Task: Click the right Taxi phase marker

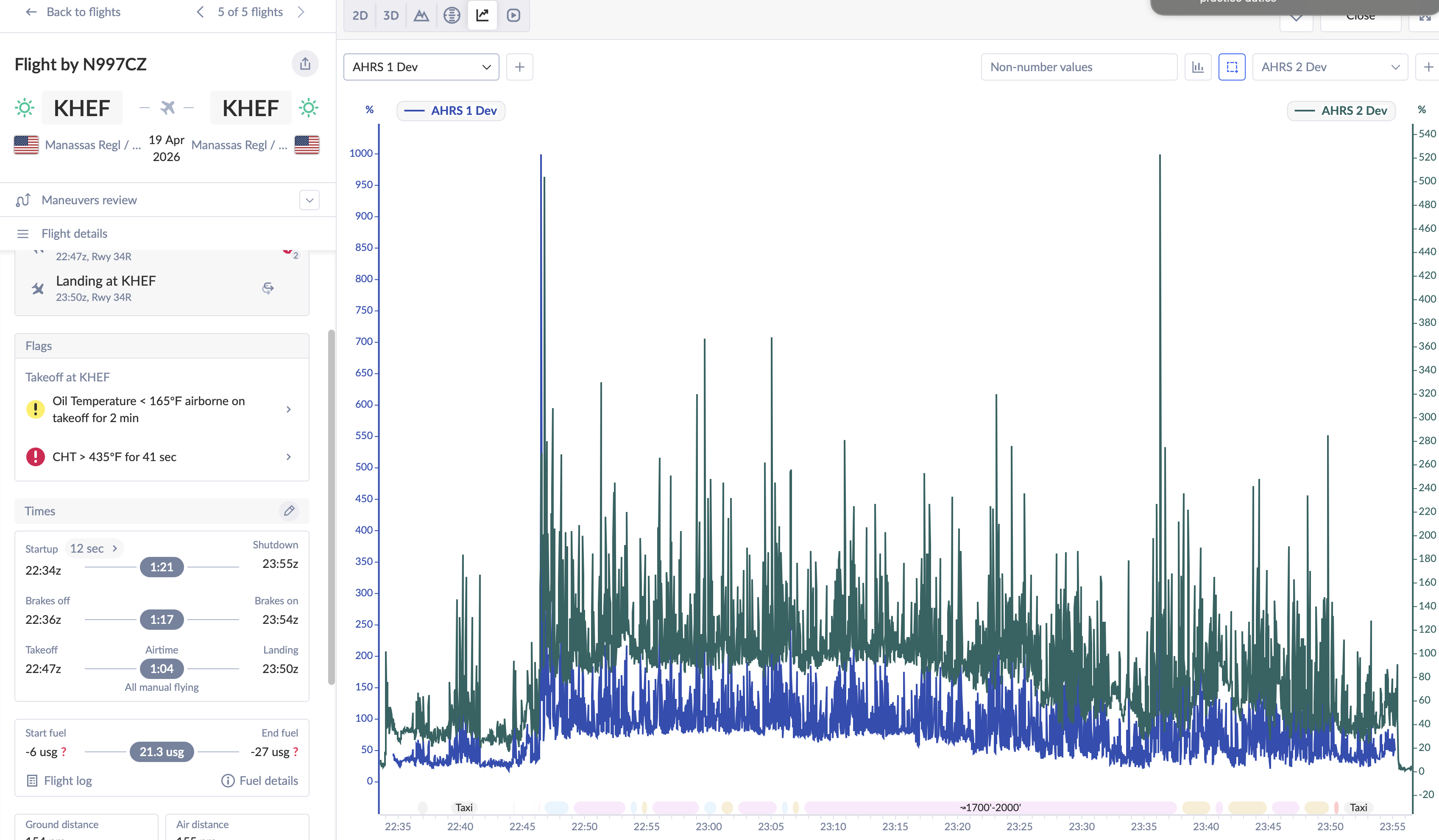Action: tap(1358, 807)
